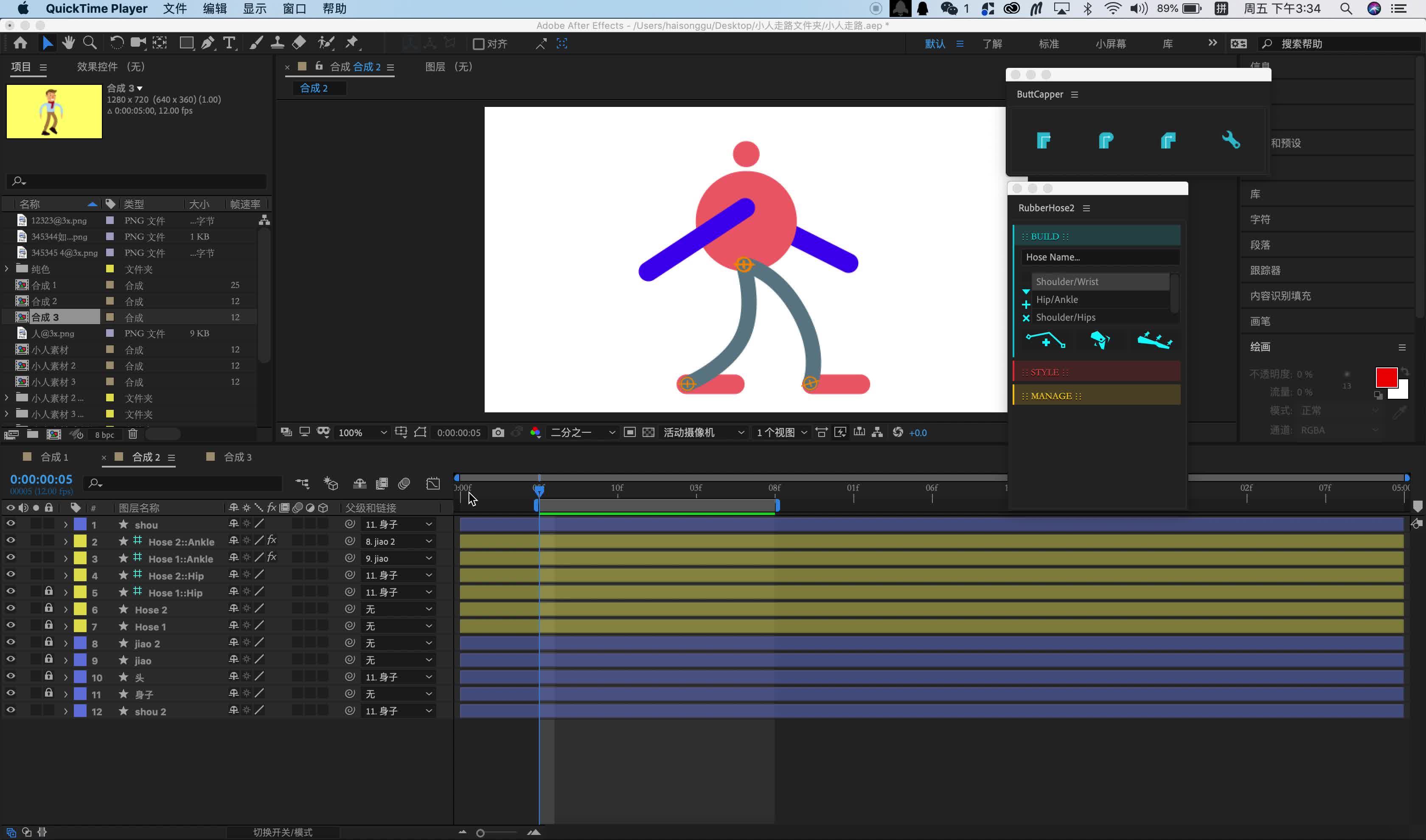Click yellow label swatch of Hose 2 layer
Screen dimensions: 1426x840
[80, 609]
